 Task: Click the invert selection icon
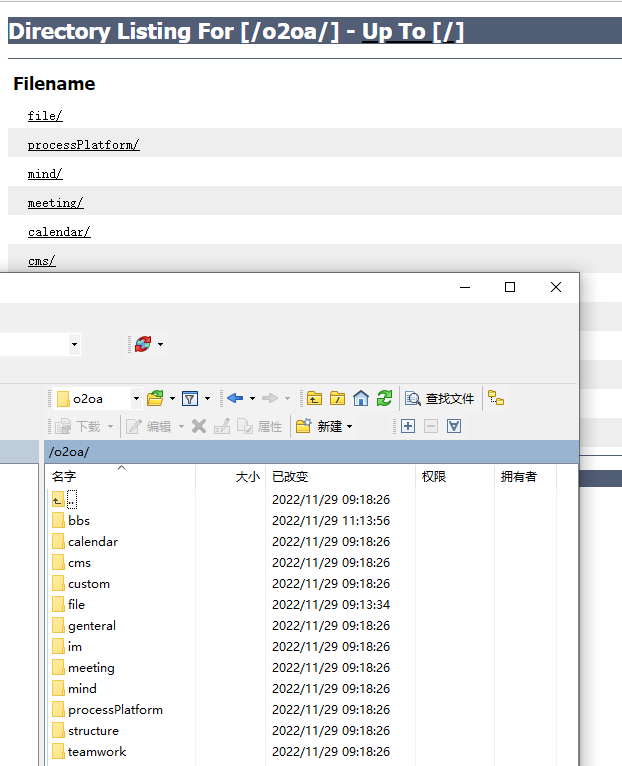click(x=454, y=426)
